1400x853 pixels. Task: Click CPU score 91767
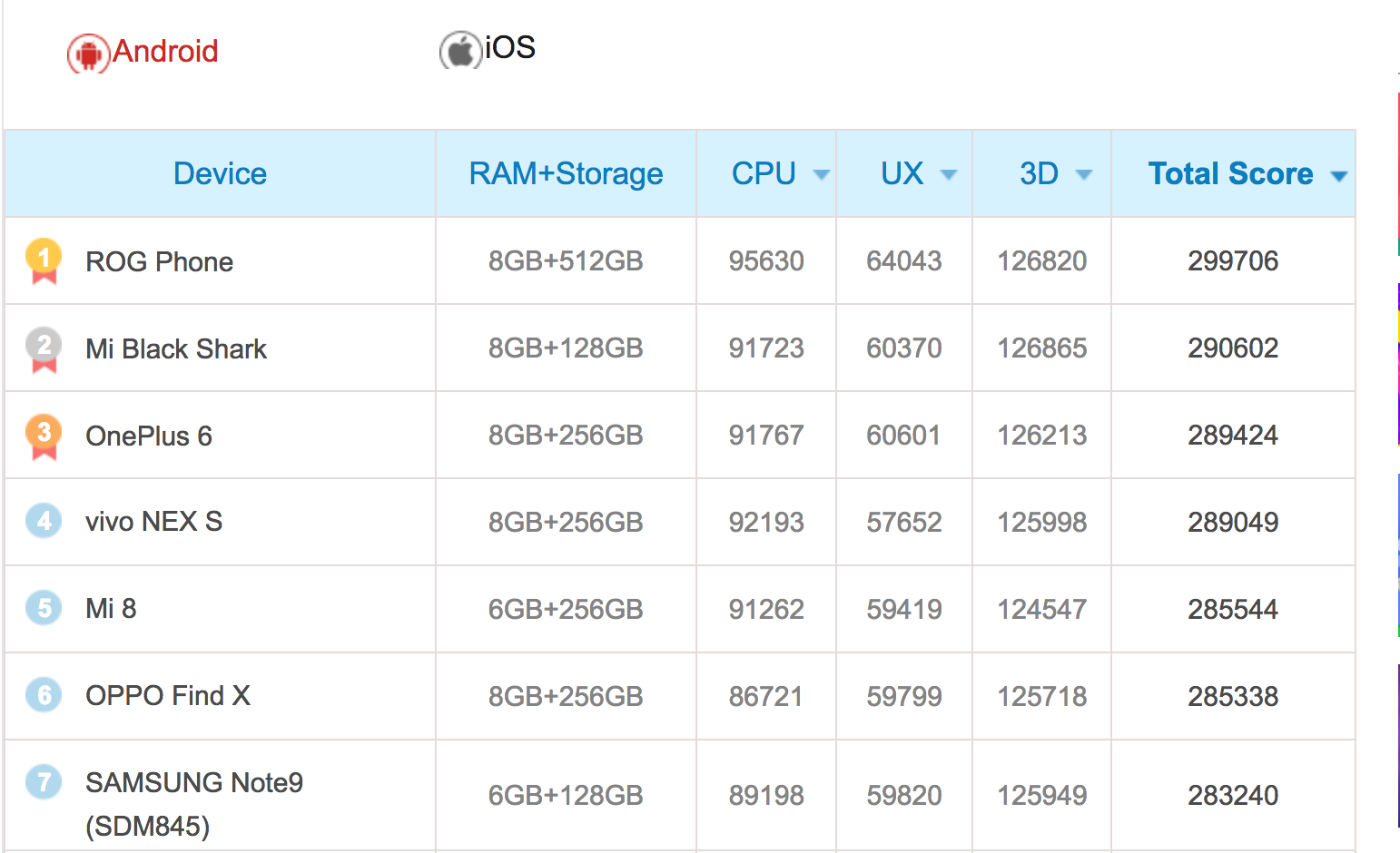(766, 436)
